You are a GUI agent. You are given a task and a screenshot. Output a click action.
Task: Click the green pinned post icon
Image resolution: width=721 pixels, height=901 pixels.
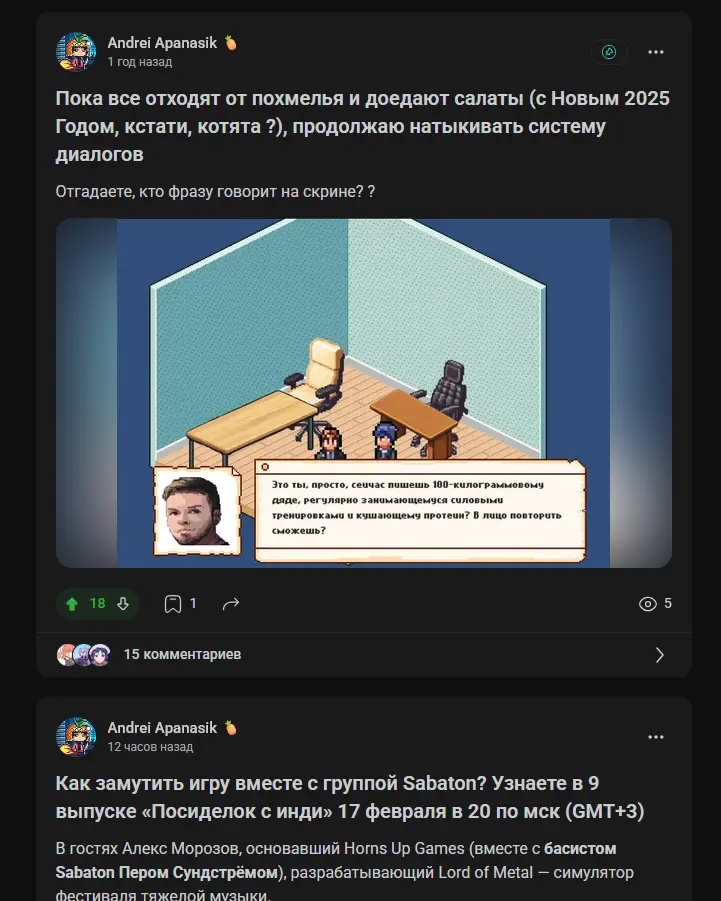[x=609, y=52]
